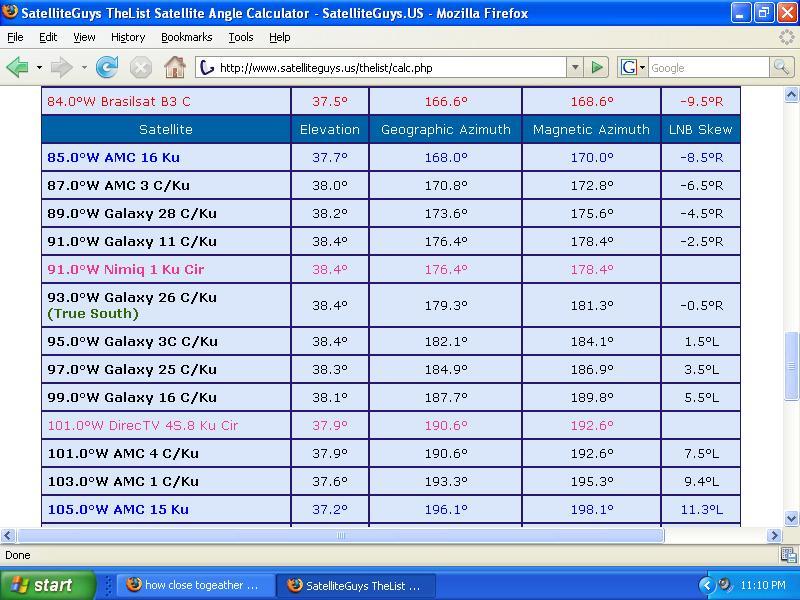800x600 pixels.
Task: Click the 'Geographic Azimuth' column header
Action: (445, 130)
